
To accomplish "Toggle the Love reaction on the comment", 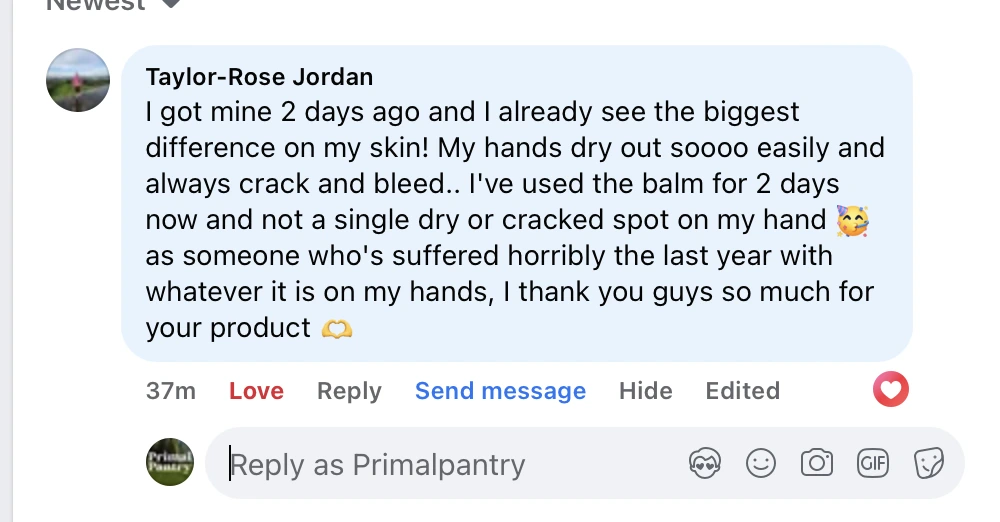I will [x=256, y=391].
